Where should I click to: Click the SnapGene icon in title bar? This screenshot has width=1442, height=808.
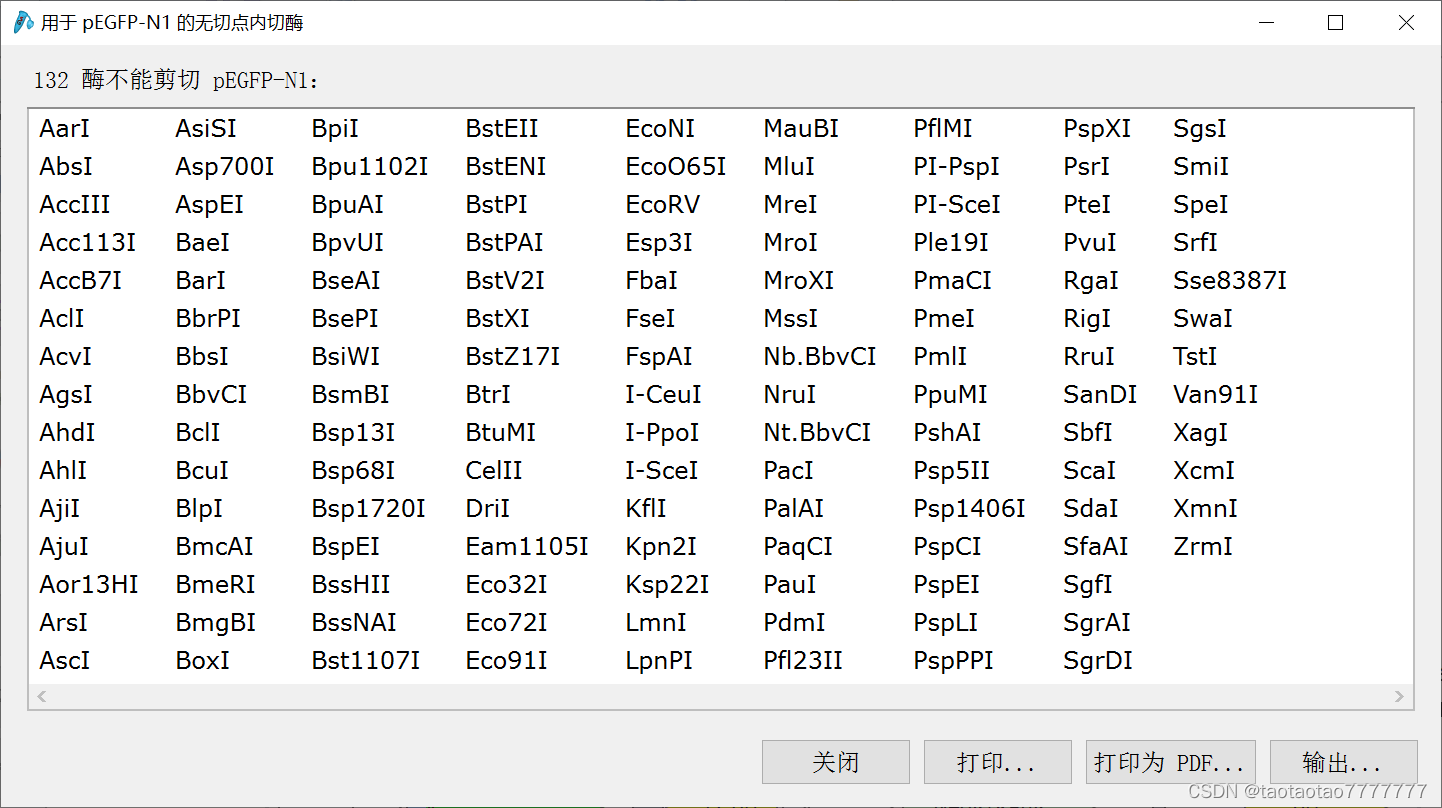[x=23, y=22]
